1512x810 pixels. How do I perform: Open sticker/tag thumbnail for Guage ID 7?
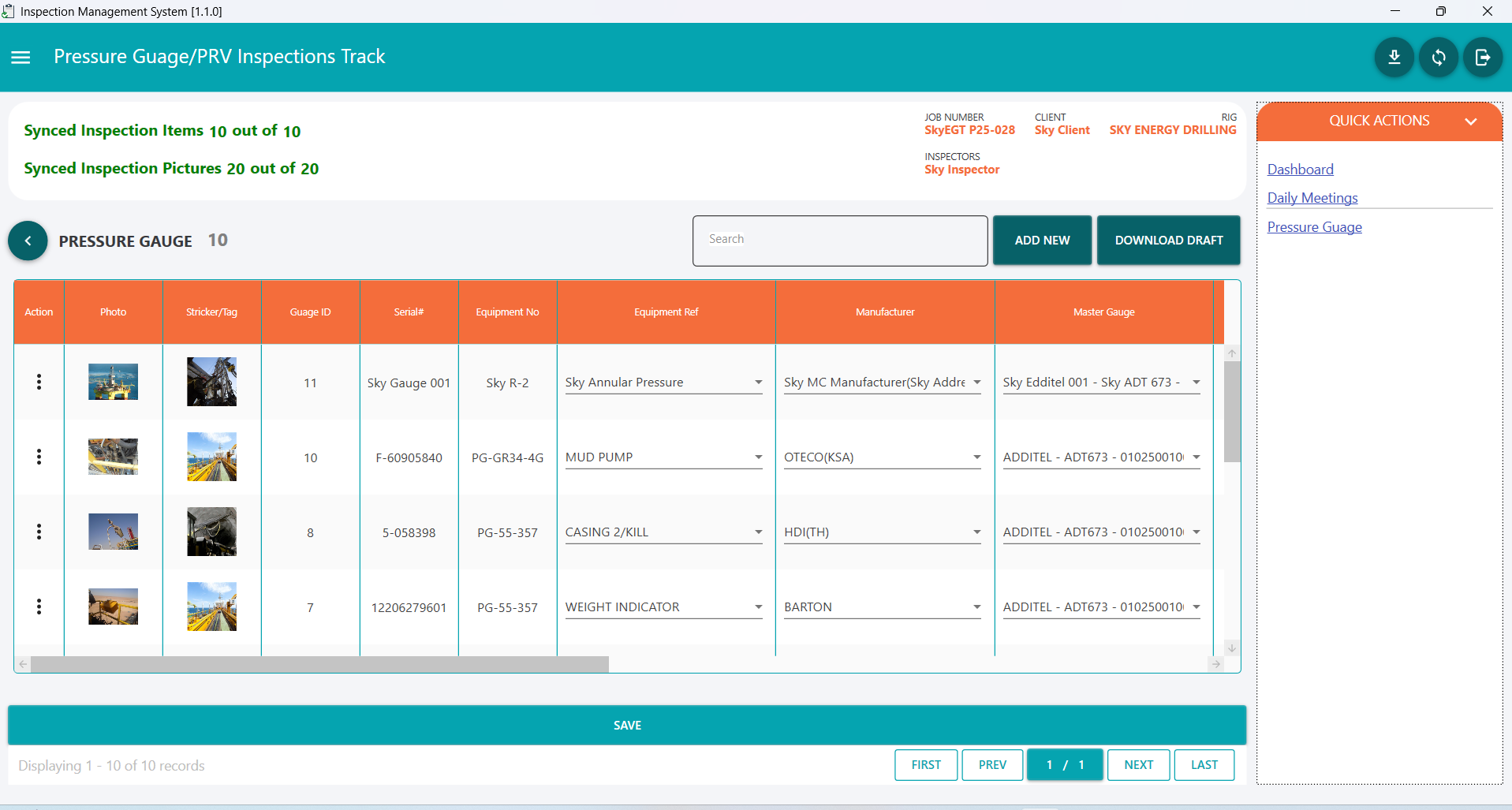click(x=211, y=607)
